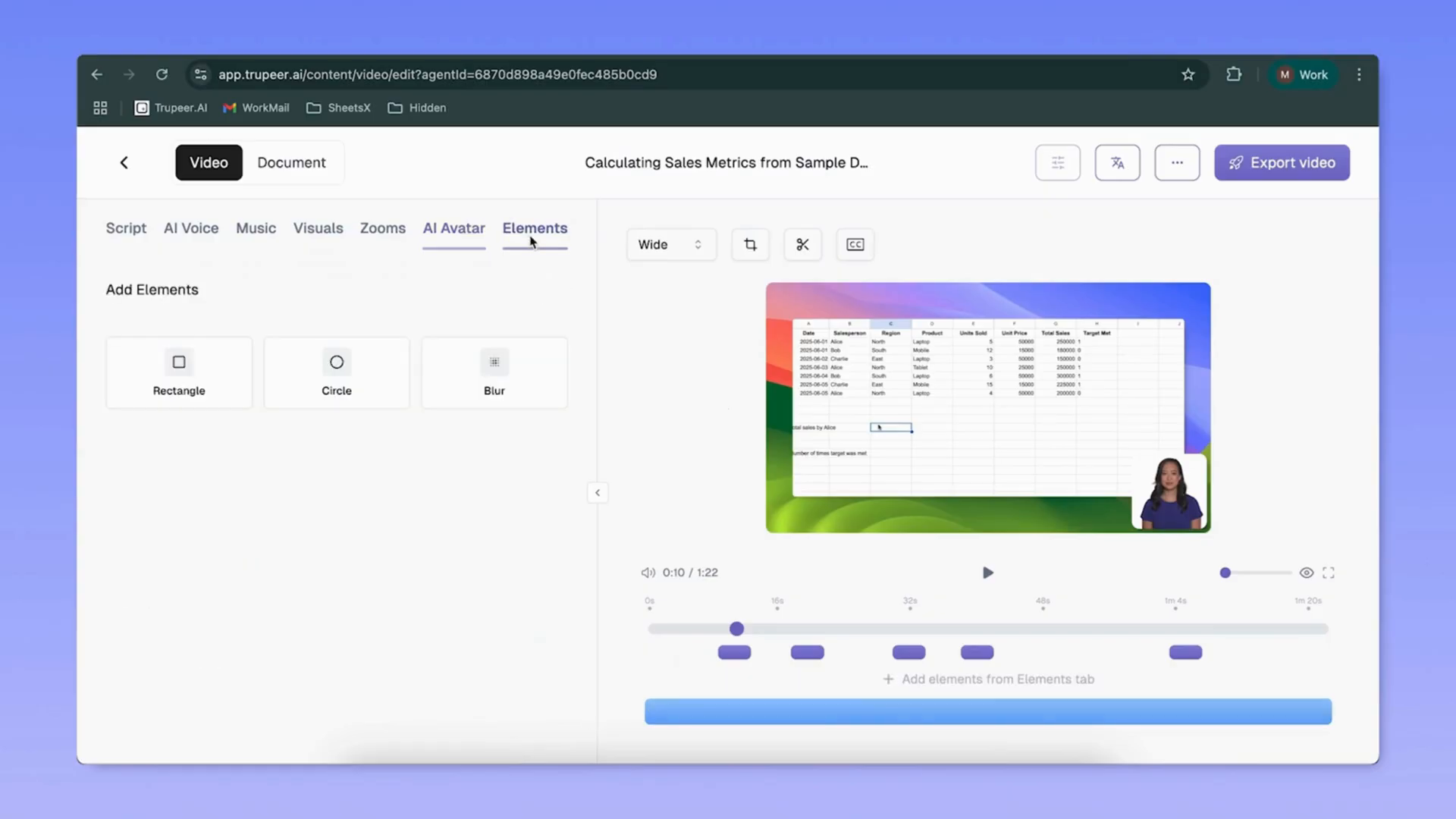This screenshot has height=819, width=1456.
Task: Switch to the Elements tab
Action: coord(535,228)
